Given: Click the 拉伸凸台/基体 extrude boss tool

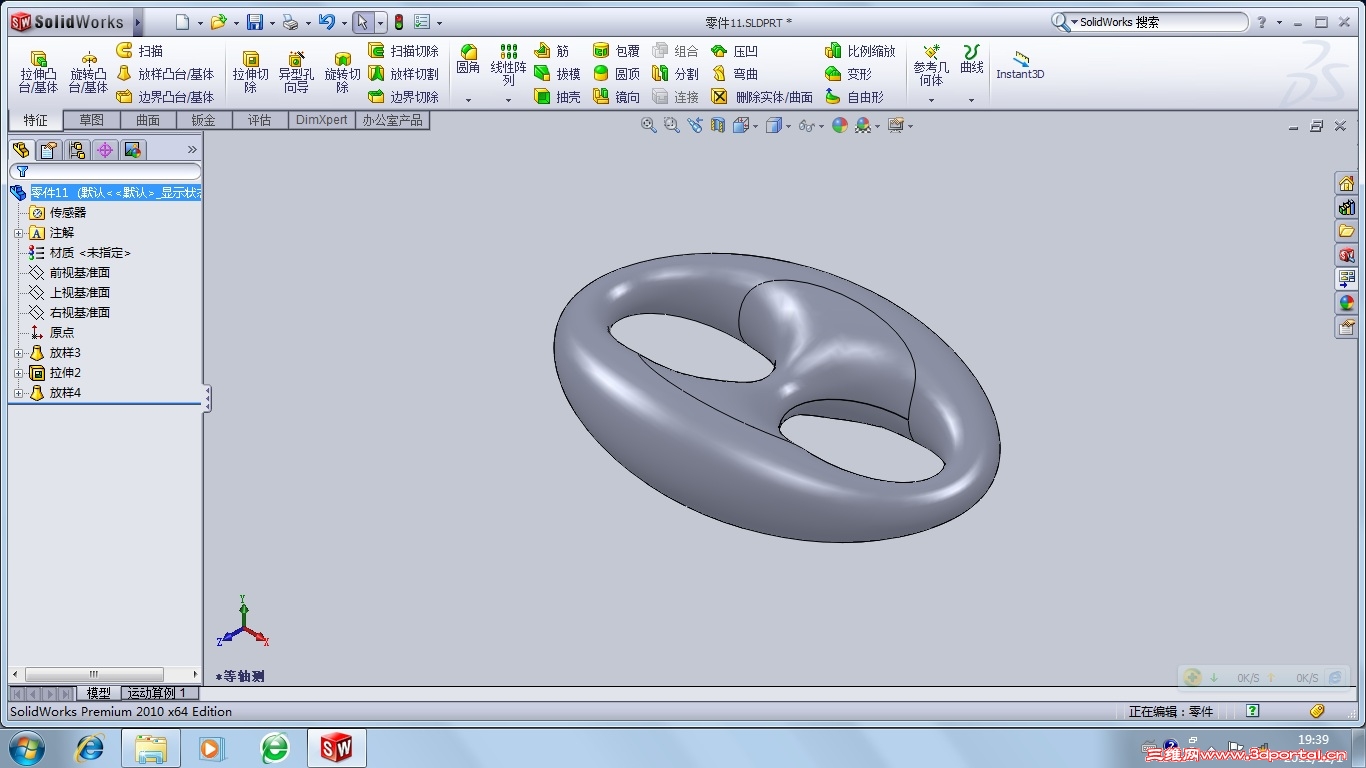Looking at the screenshot, I should (x=38, y=72).
